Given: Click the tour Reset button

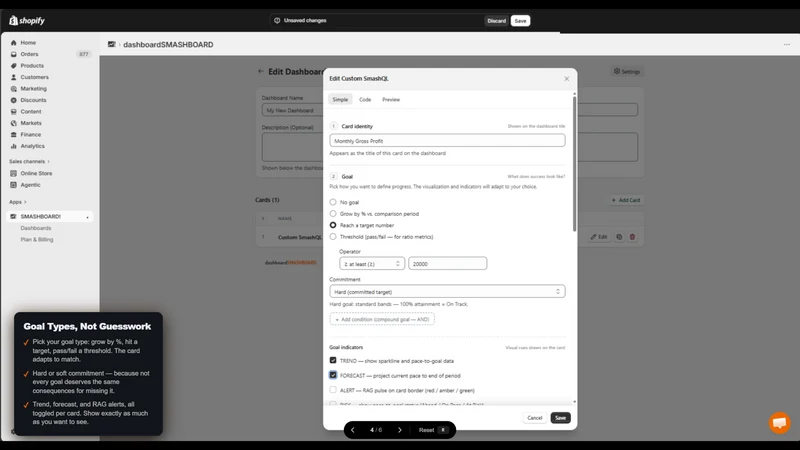Looking at the screenshot, I should coord(432,430).
